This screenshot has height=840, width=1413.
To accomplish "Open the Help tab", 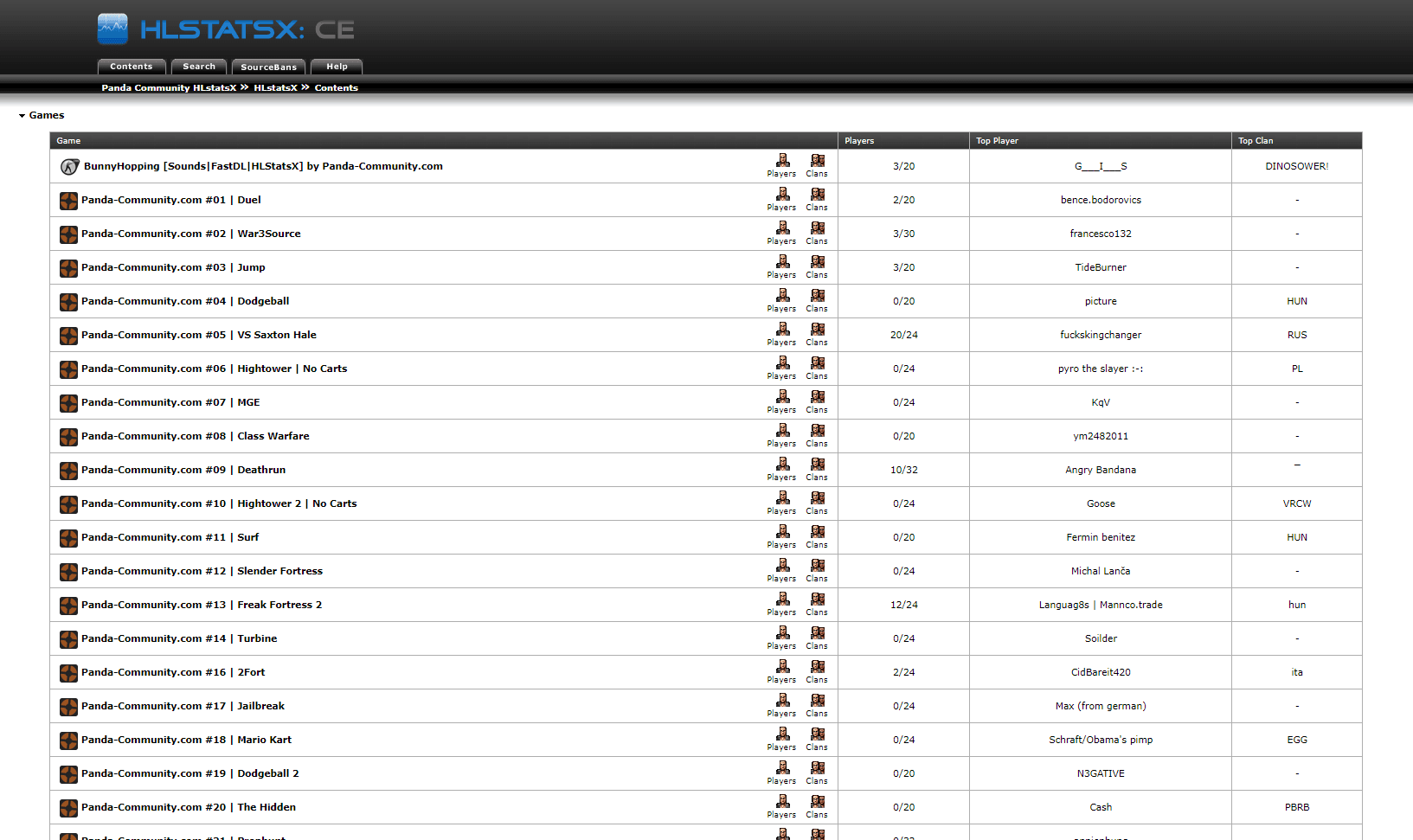I will 337,67.
